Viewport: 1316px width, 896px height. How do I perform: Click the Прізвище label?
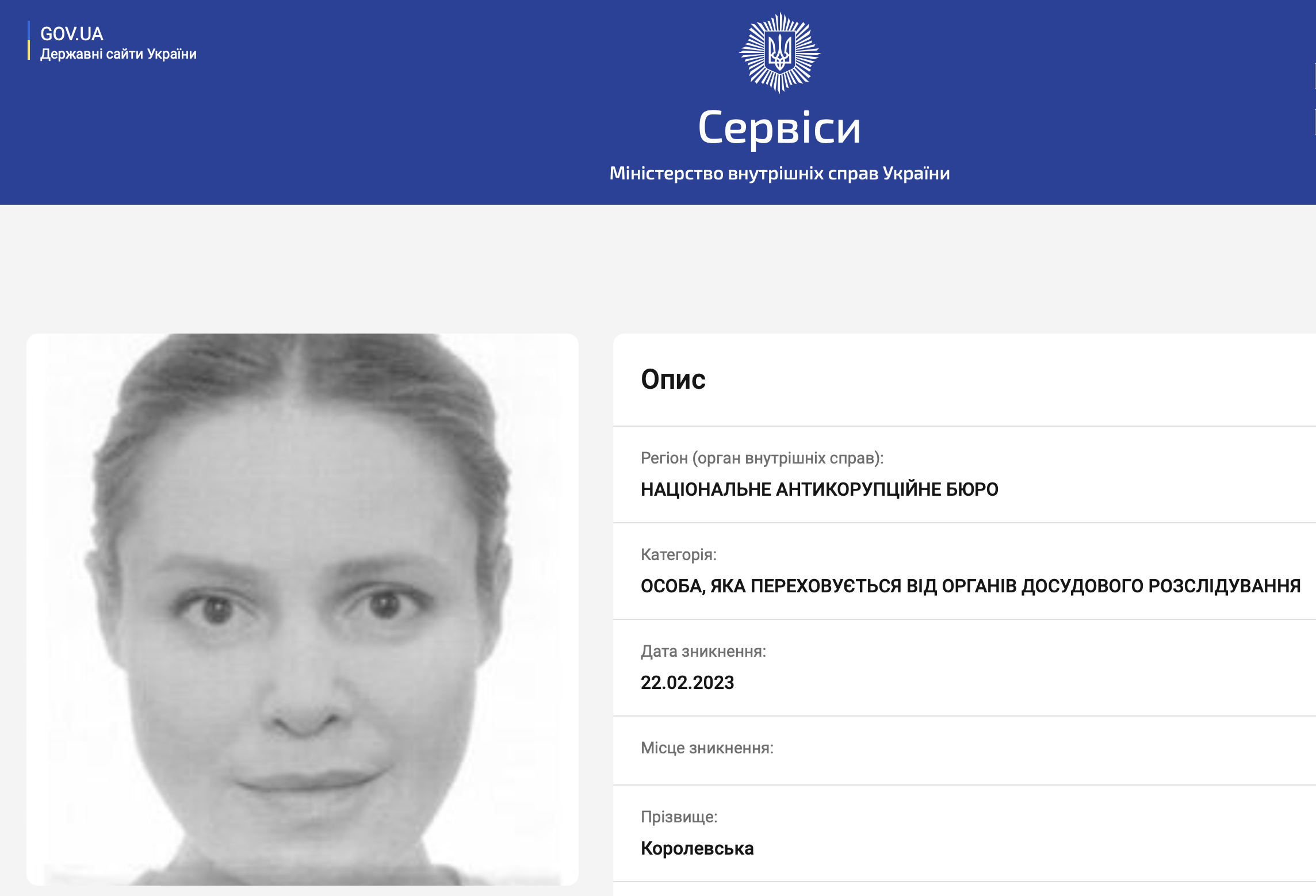(x=679, y=817)
